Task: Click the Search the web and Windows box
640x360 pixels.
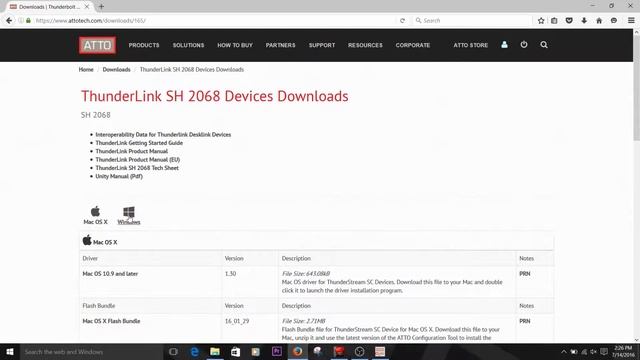Action: point(91,352)
